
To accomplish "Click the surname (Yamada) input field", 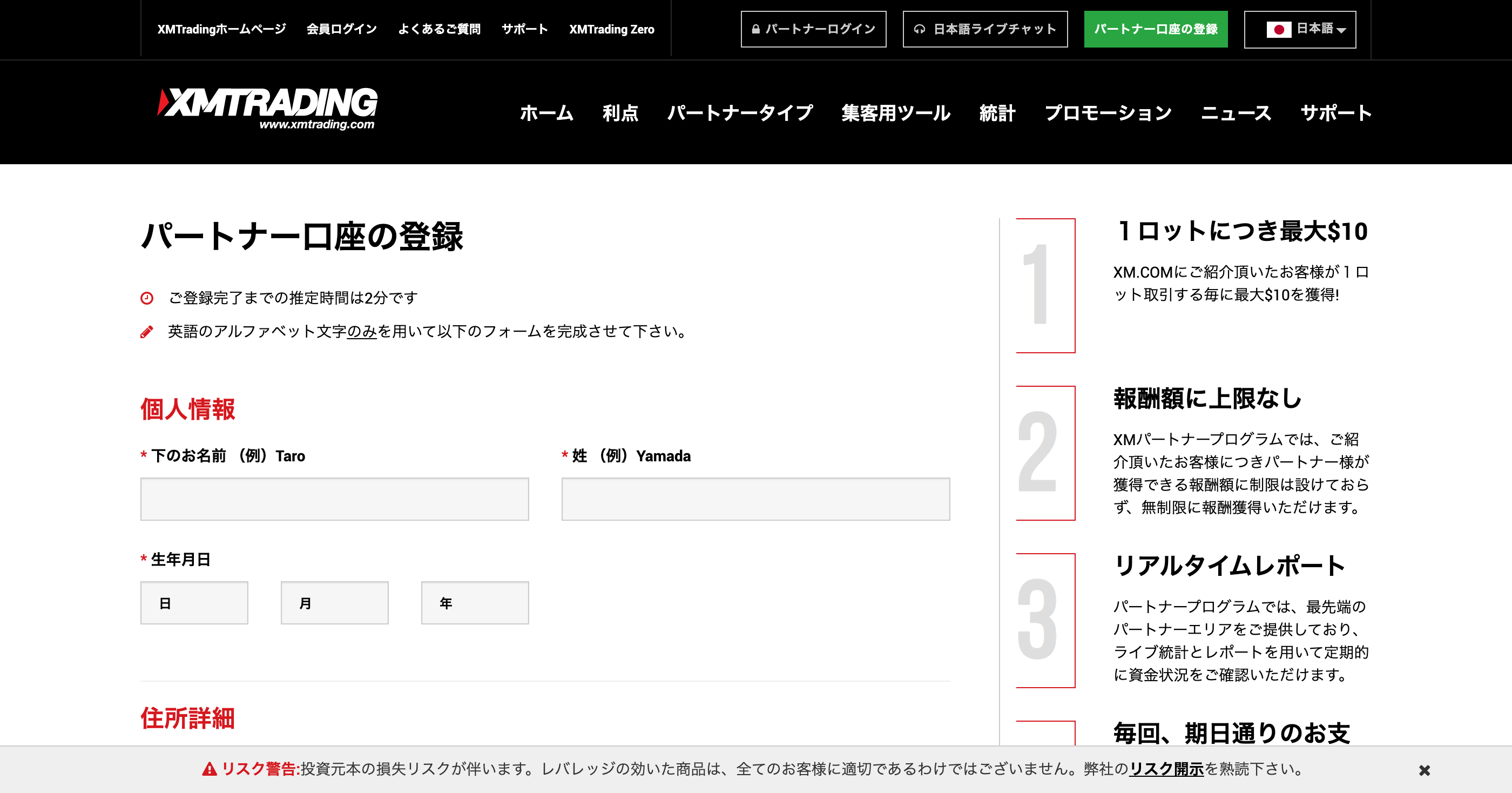I will point(755,499).
